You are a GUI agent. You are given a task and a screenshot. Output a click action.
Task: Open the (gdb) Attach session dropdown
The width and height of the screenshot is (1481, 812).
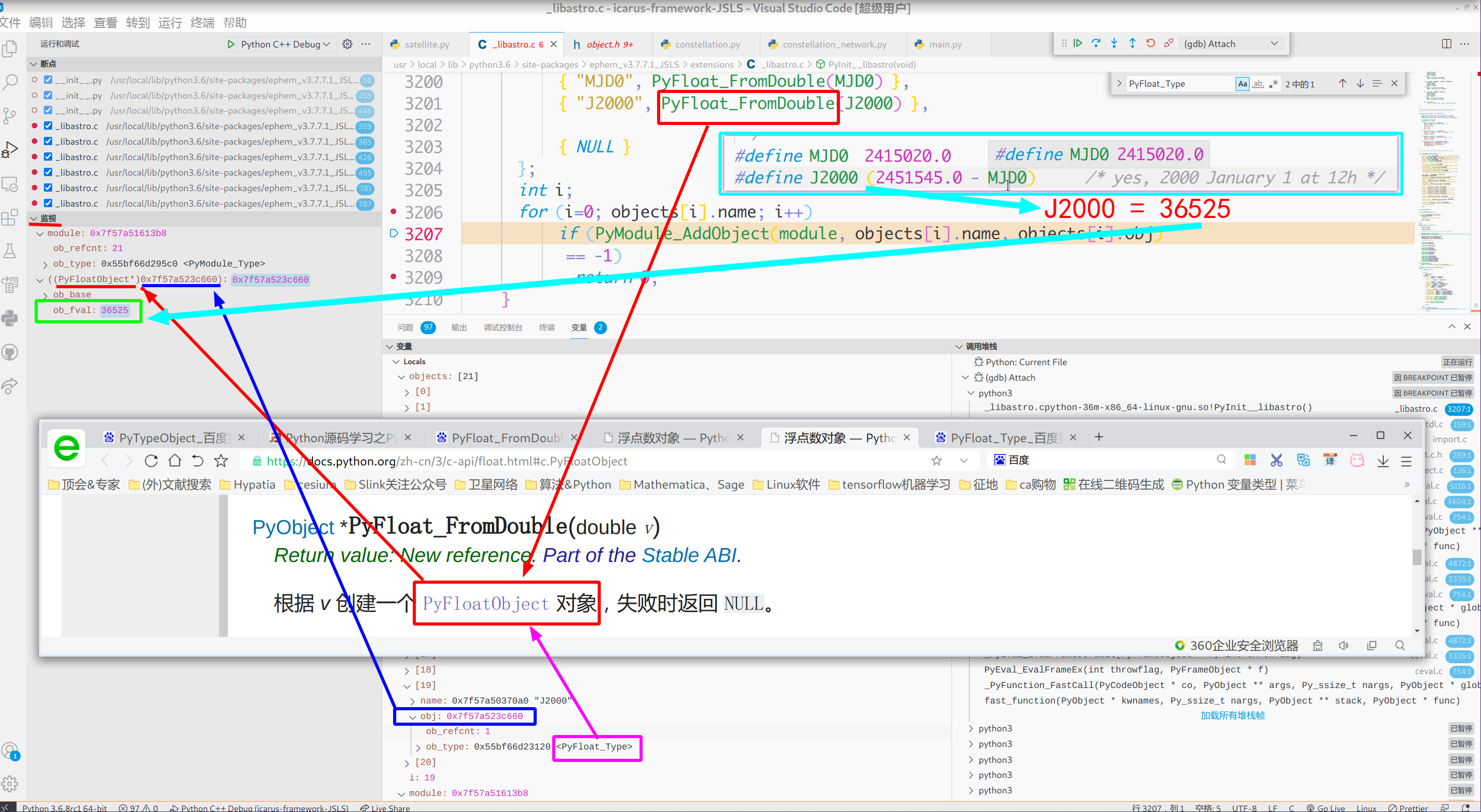1230,44
